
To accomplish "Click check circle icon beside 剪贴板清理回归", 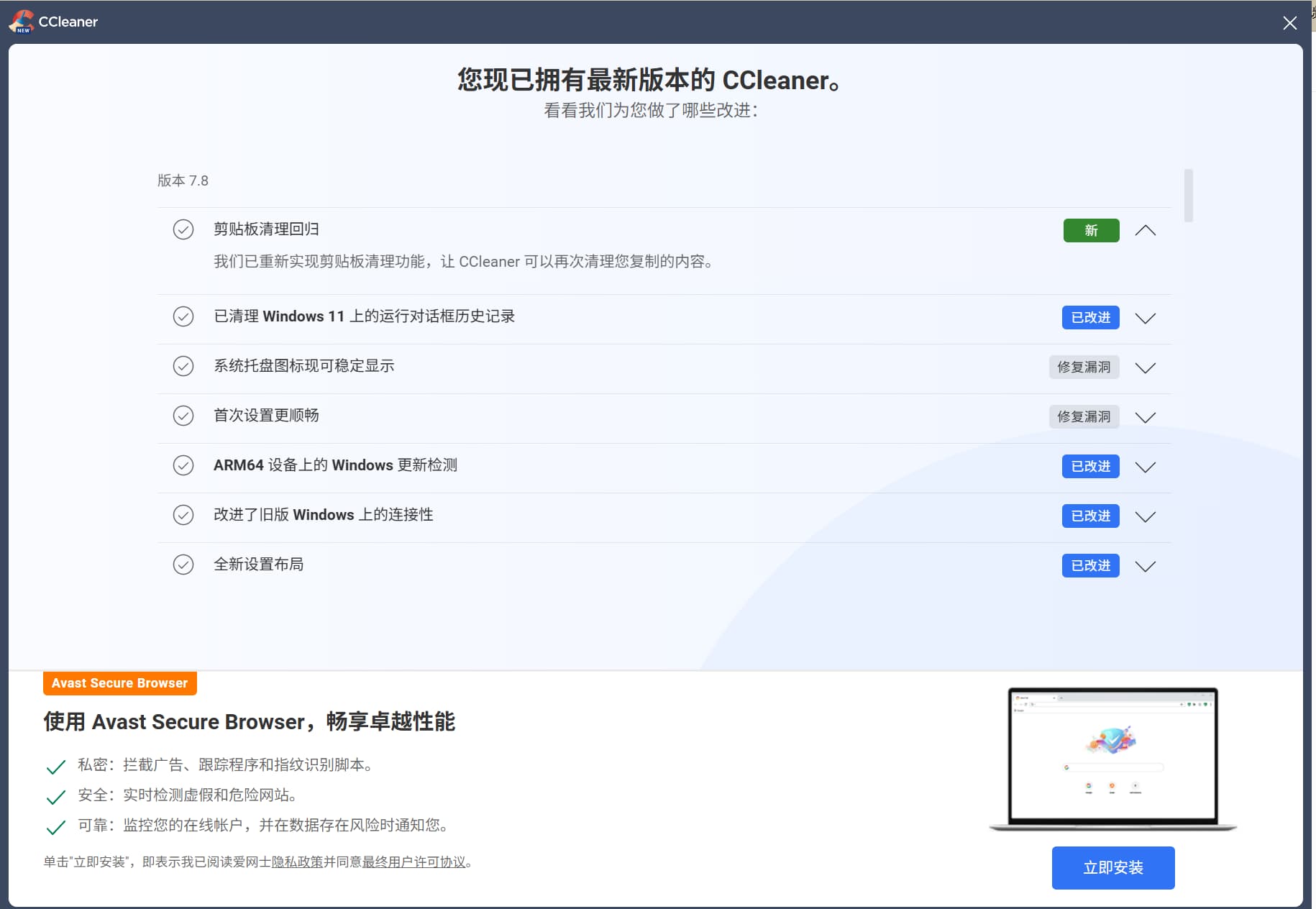I will (x=183, y=229).
